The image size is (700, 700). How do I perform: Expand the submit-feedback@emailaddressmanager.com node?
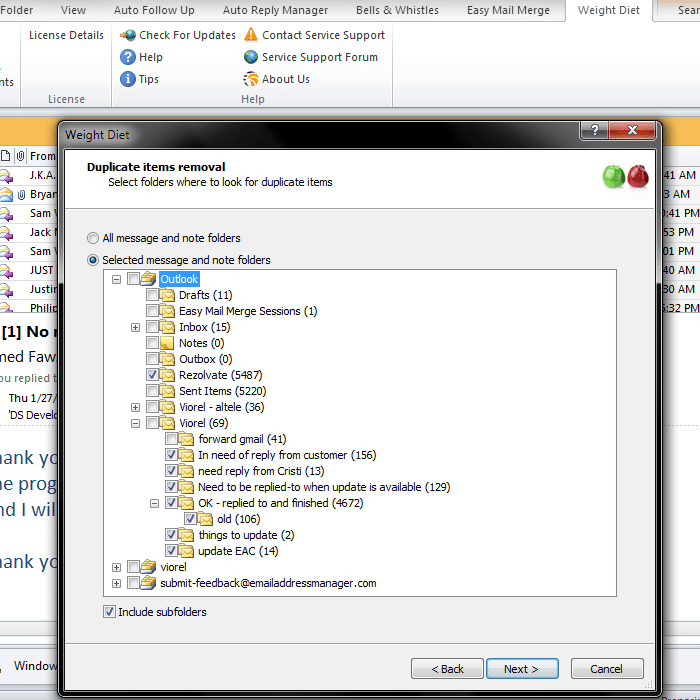(117, 583)
